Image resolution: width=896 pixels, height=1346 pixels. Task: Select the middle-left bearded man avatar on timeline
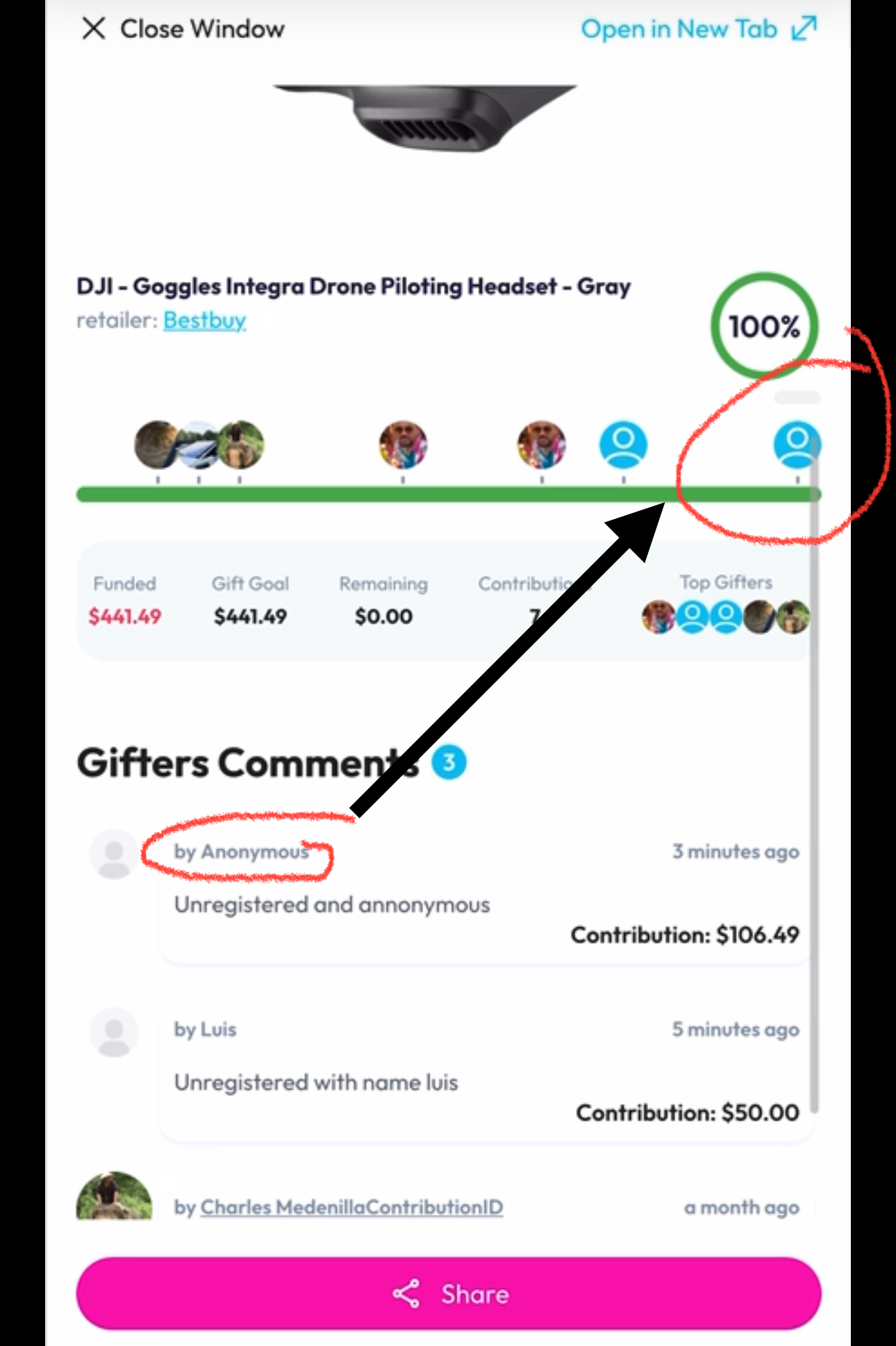[403, 445]
